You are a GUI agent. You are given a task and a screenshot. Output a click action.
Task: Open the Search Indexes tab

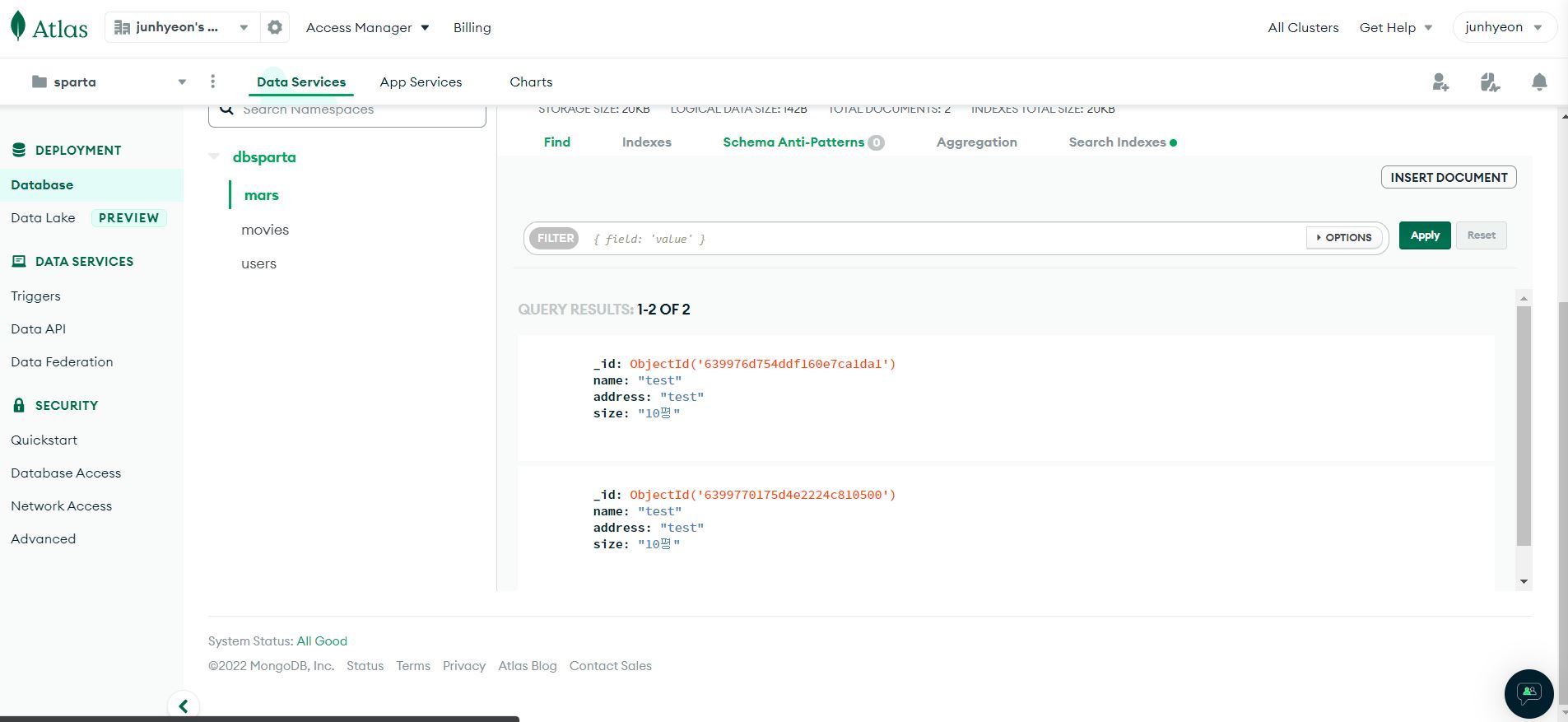[x=1123, y=142]
